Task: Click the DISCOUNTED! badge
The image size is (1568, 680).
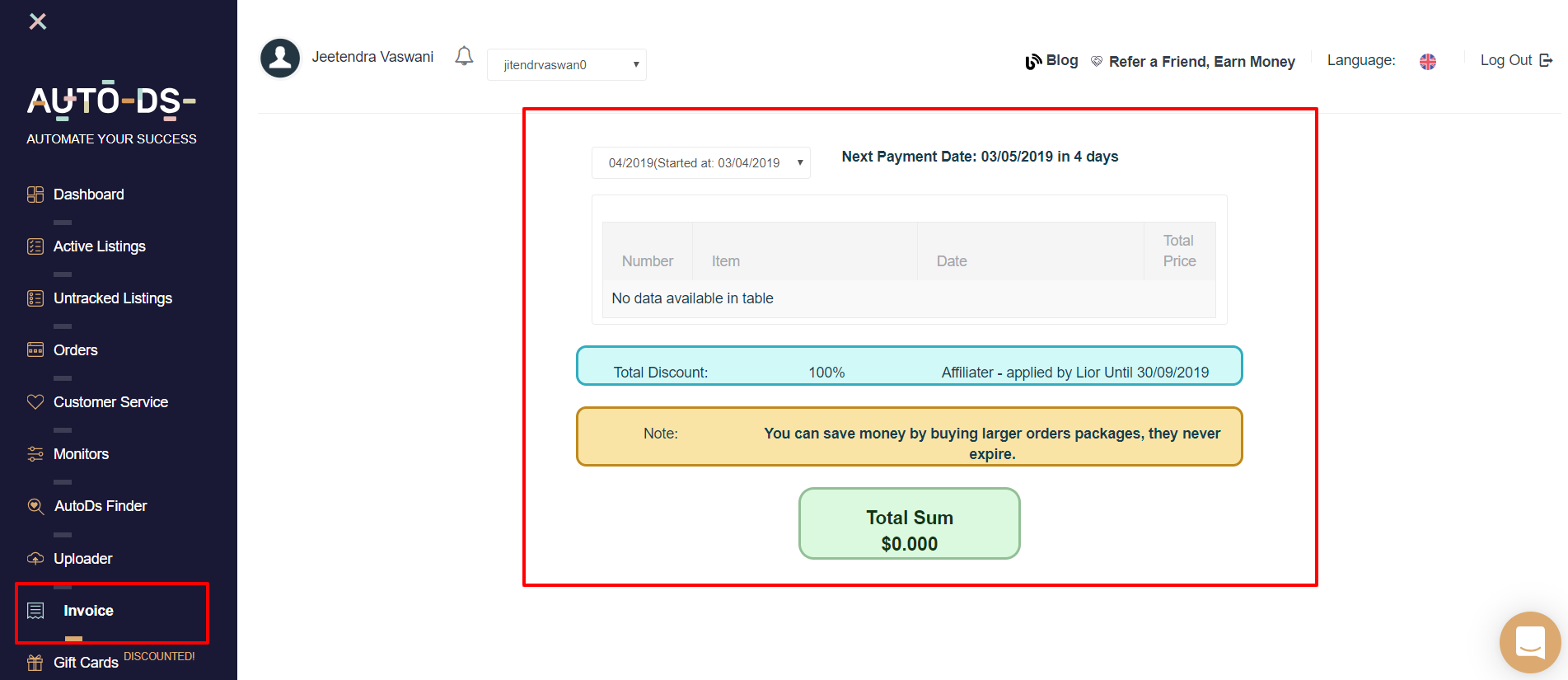Action: click(x=159, y=656)
